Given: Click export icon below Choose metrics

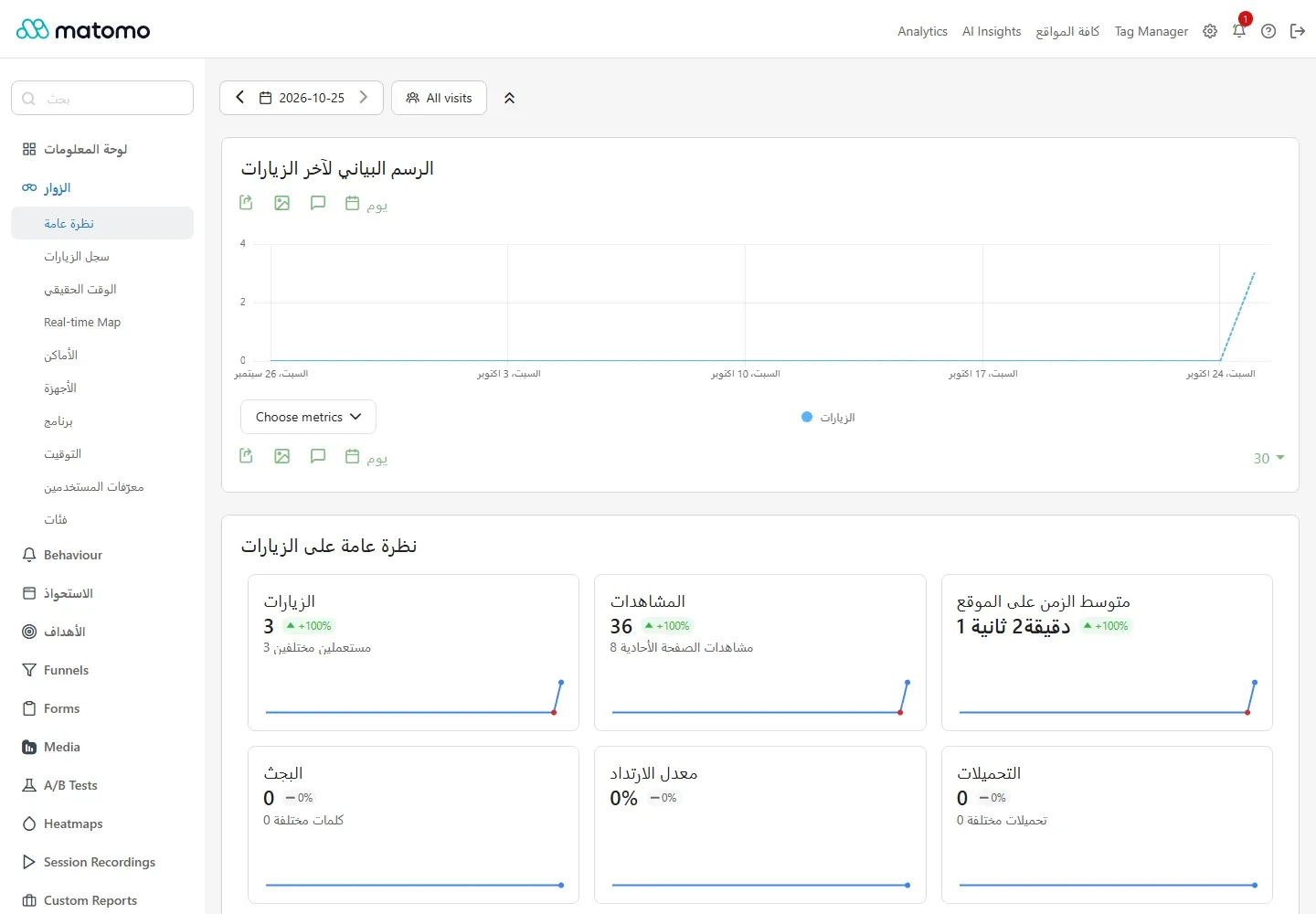Looking at the screenshot, I should click(x=246, y=456).
